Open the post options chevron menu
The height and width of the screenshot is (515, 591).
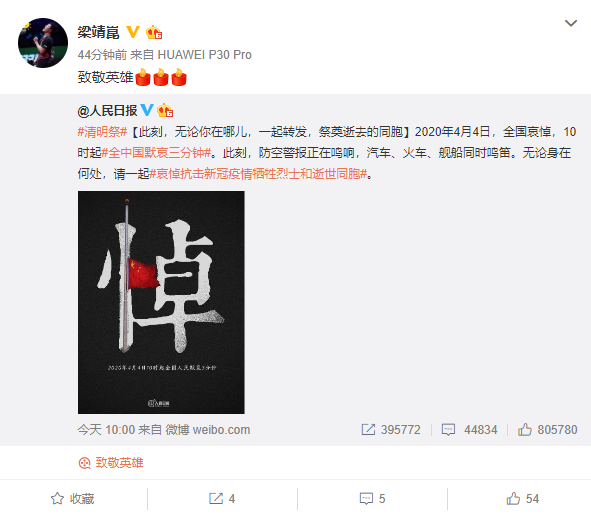(571, 23)
